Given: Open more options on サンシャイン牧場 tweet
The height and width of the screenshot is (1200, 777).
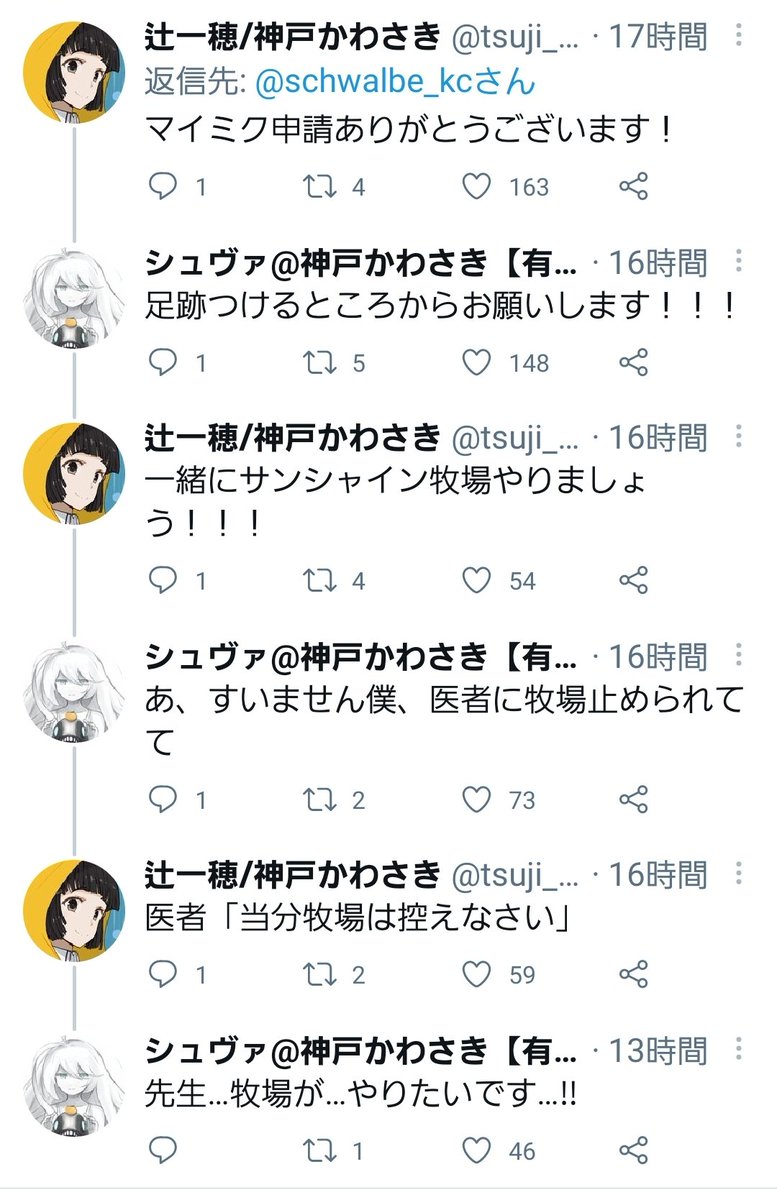Looking at the screenshot, I should pos(739,437).
